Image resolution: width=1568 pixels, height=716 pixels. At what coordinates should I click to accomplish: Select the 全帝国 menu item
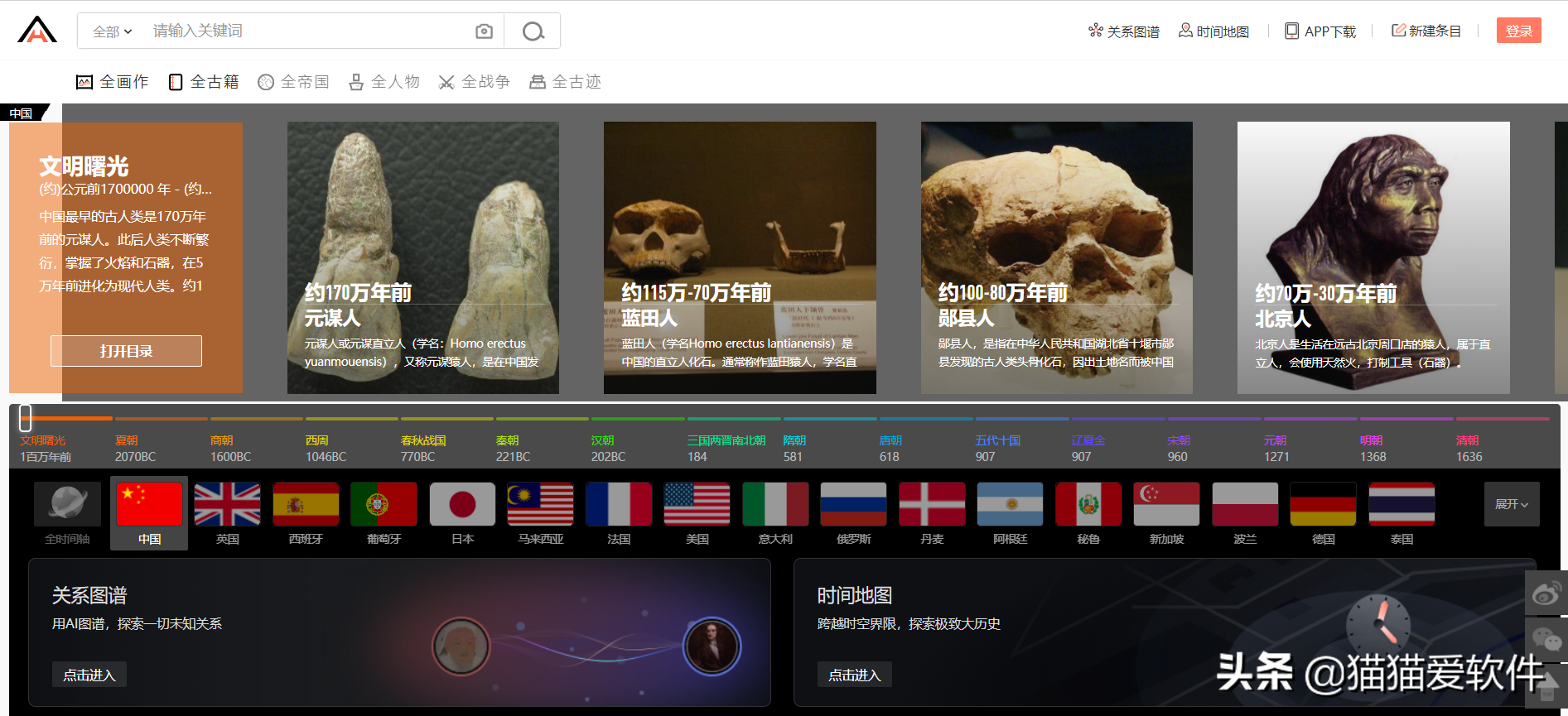[x=293, y=82]
